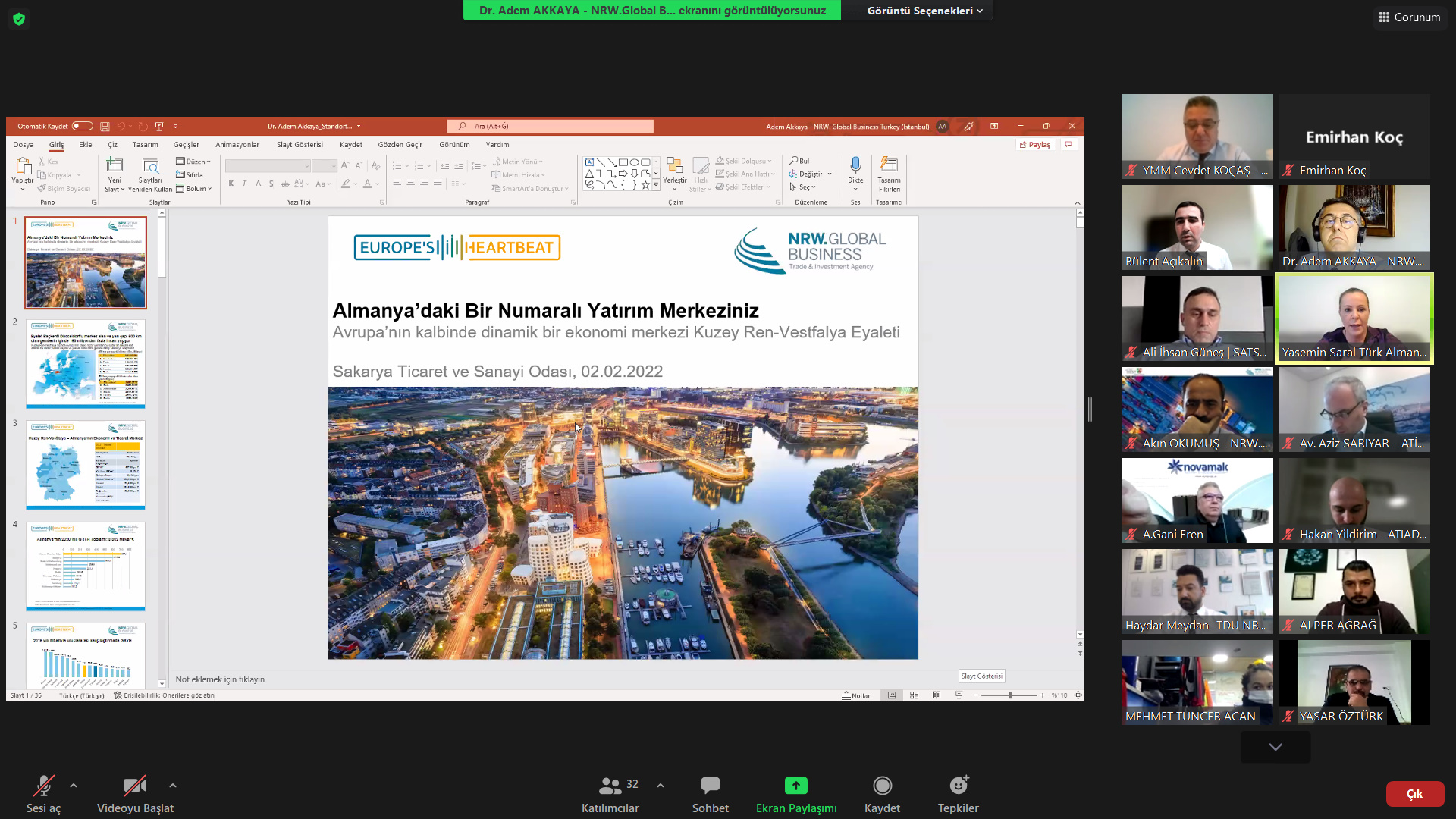This screenshot has height=819, width=1456.
Task: Start recording with the Kaydet icon
Action: pyautogui.click(x=882, y=786)
